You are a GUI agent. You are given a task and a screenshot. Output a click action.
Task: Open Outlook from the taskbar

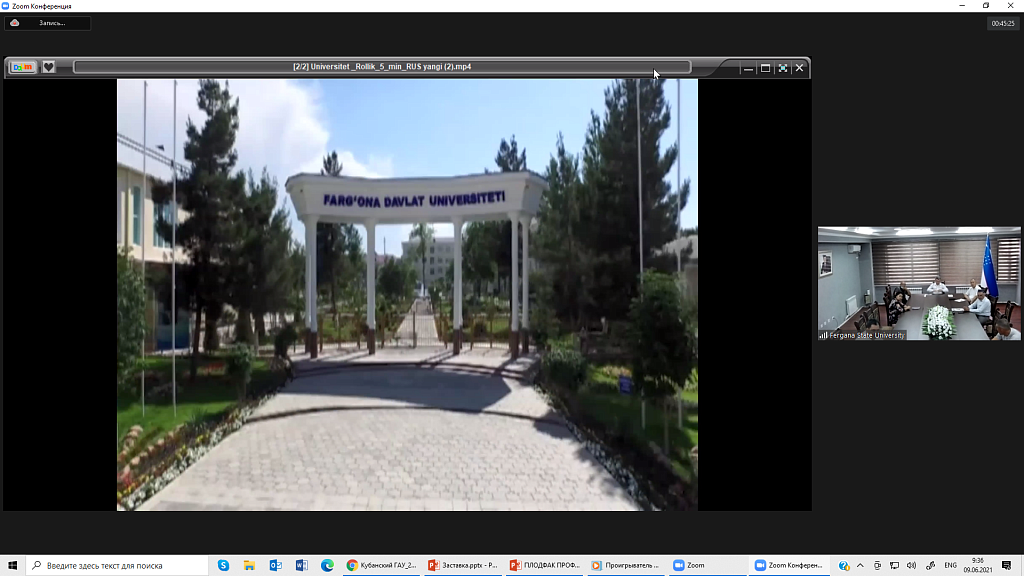[276, 566]
